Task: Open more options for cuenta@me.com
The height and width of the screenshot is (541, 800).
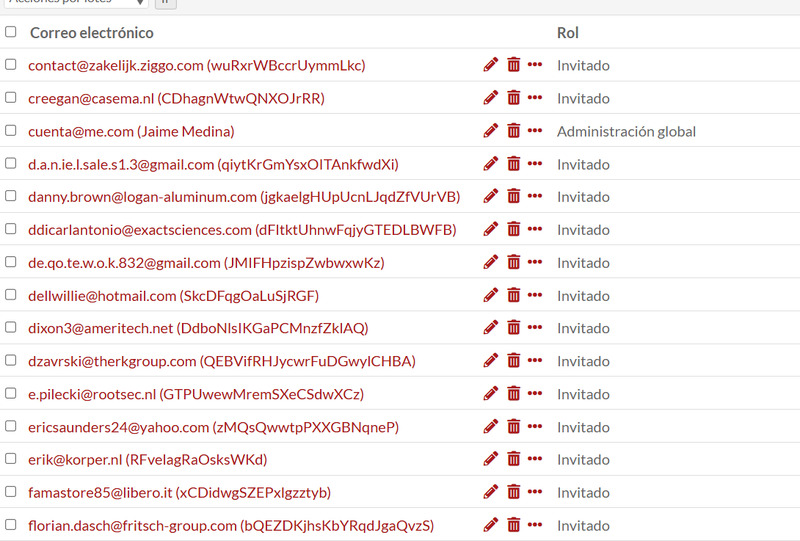Action: [x=535, y=131]
